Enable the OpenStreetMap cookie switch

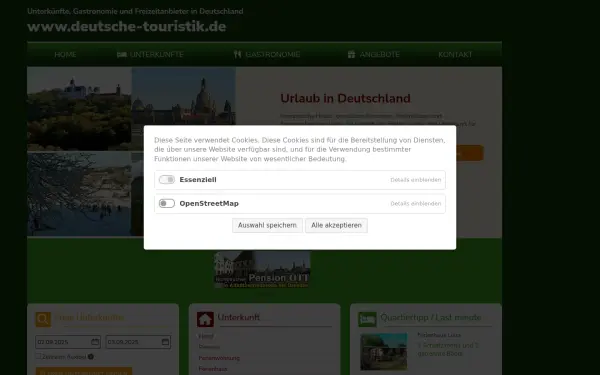[167, 204]
